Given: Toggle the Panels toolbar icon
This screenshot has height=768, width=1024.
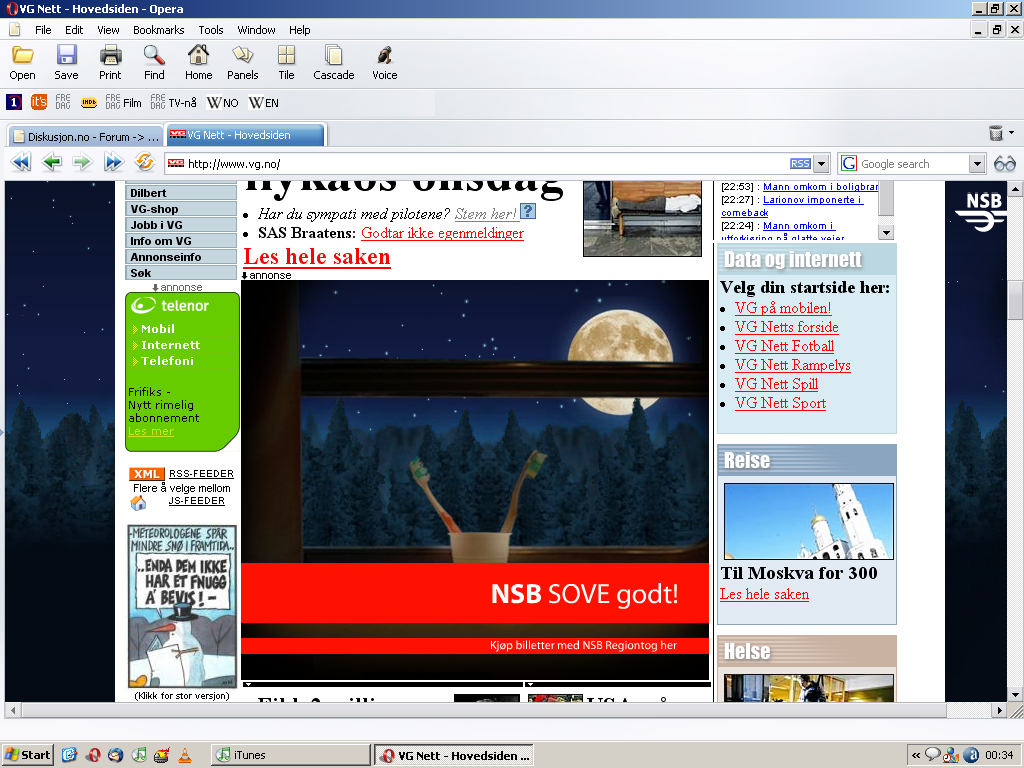Looking at the screenshot, I should [x=242, y=63].
